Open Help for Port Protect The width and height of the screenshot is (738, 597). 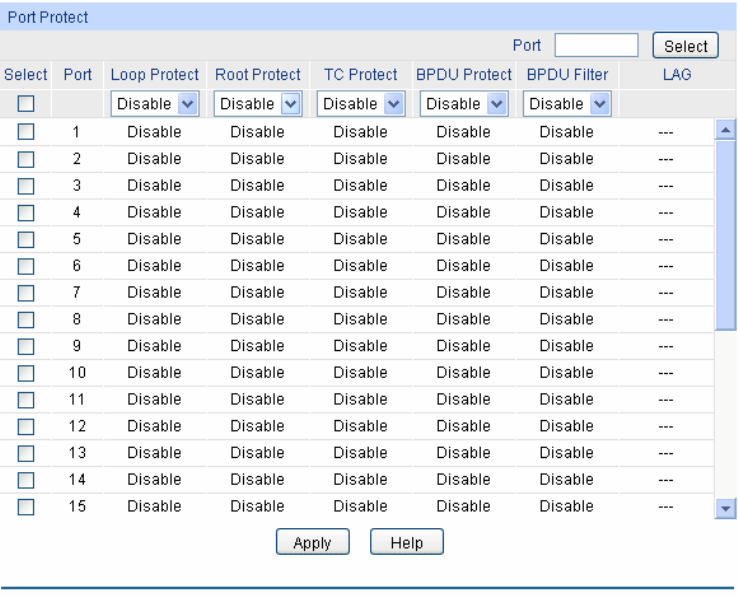point(407,542)
